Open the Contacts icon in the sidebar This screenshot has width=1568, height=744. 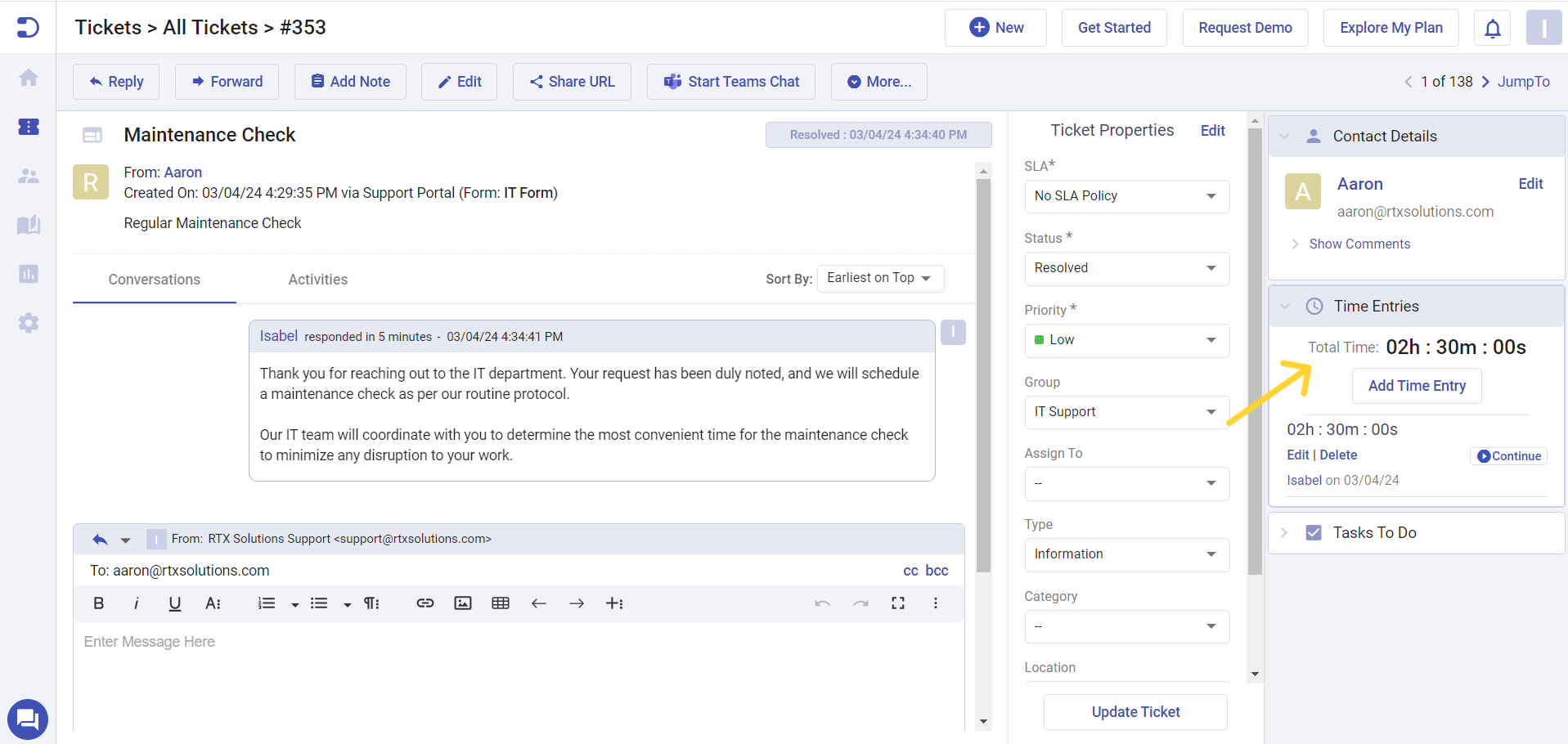click(28, 176)
